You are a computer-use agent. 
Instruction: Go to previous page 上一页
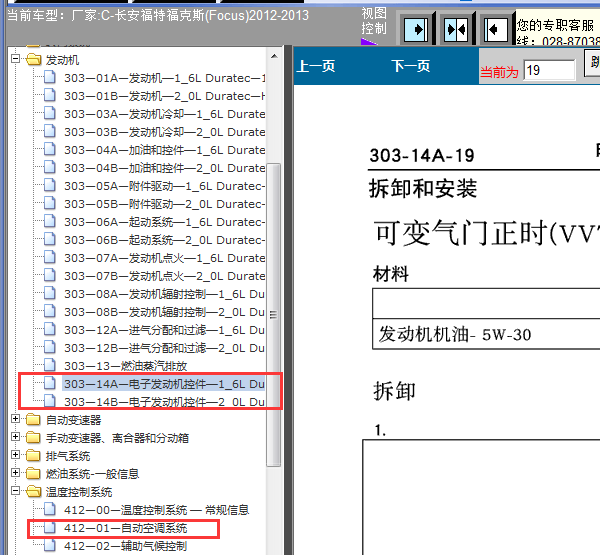point(316,66)
